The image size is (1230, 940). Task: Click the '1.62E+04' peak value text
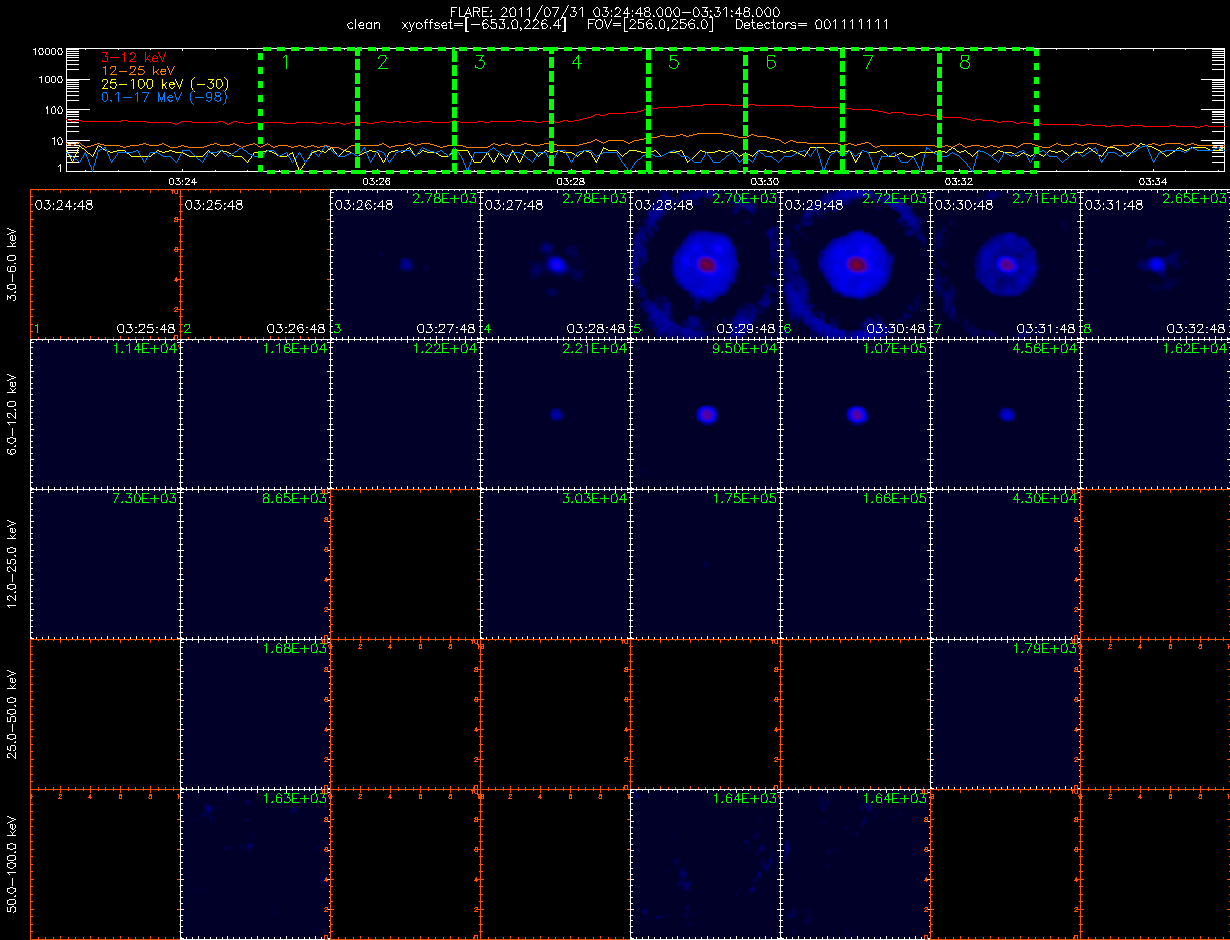1196,349
